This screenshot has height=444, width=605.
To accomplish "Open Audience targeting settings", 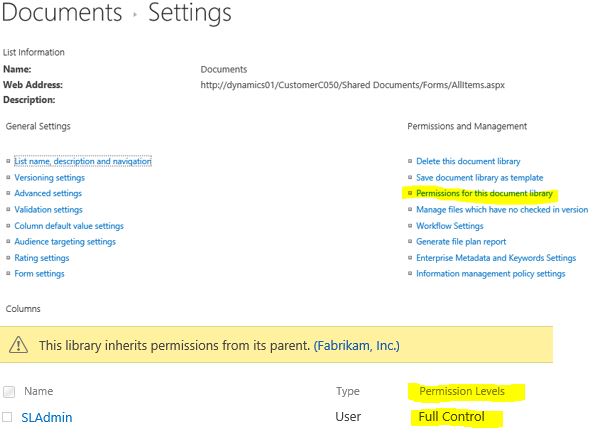I will tap(65, 241).
